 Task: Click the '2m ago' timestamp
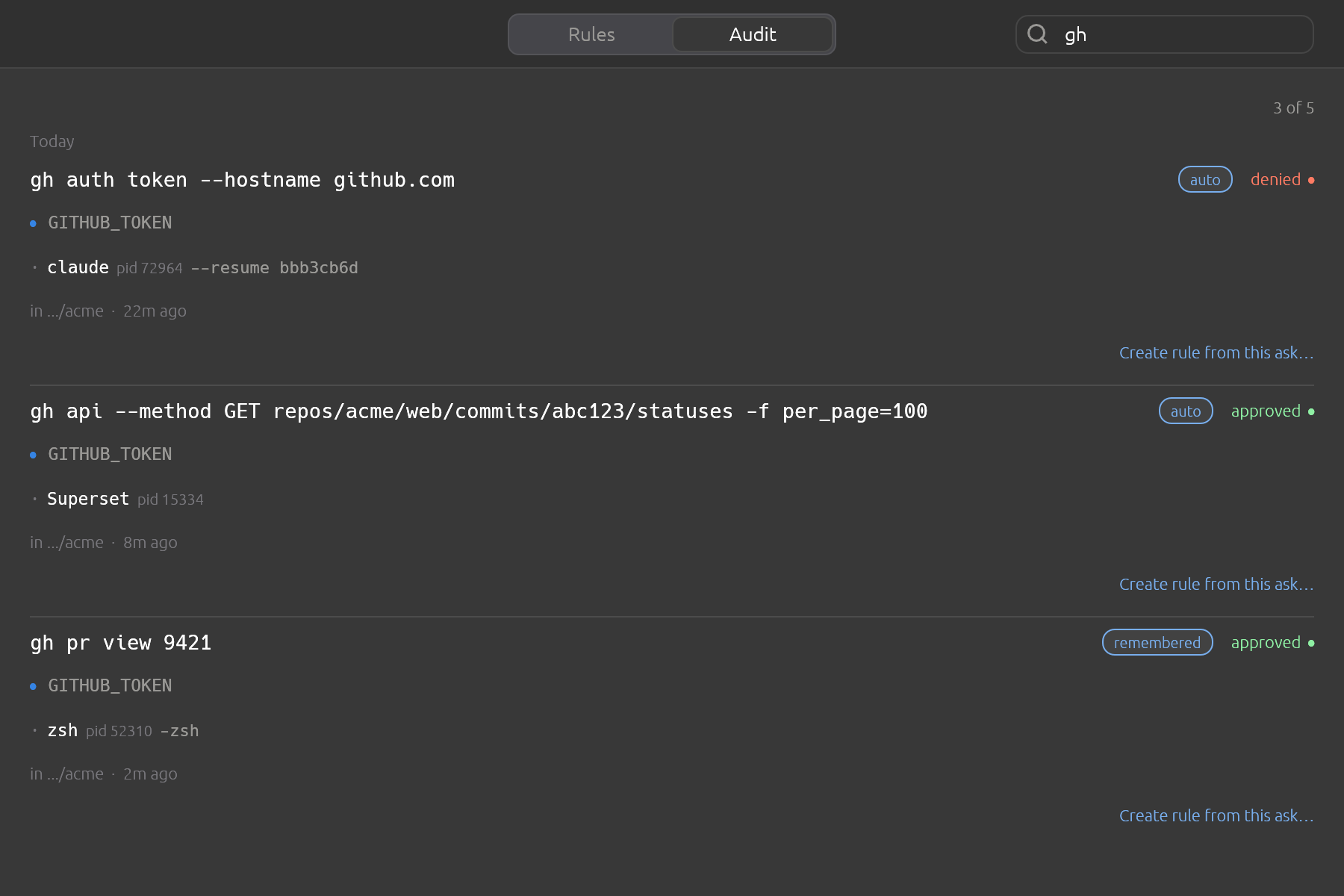[x=150, y=774]
